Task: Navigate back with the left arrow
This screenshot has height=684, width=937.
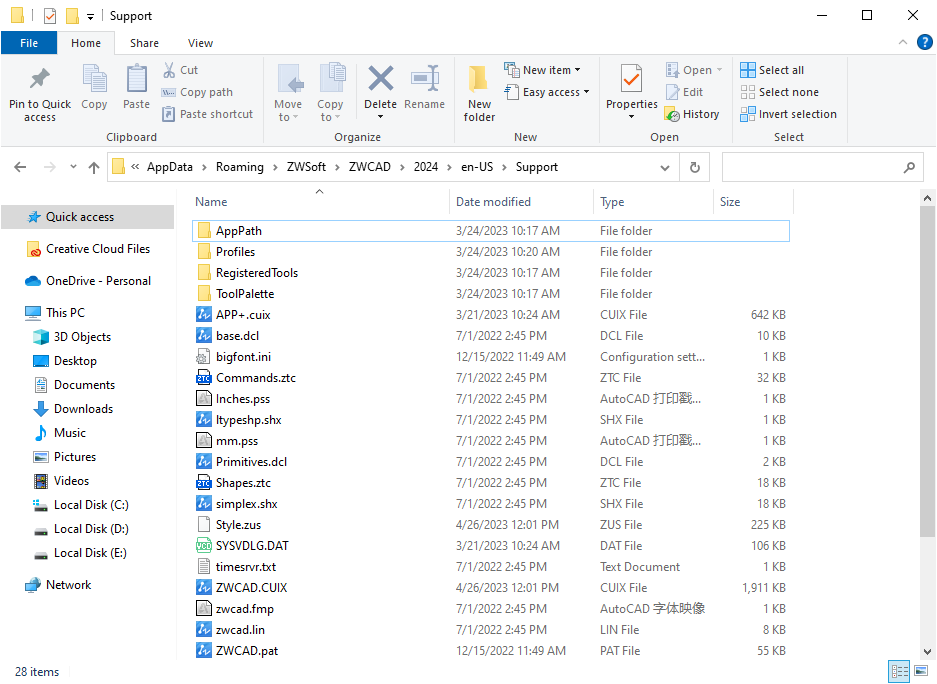Action: (20, 167)
